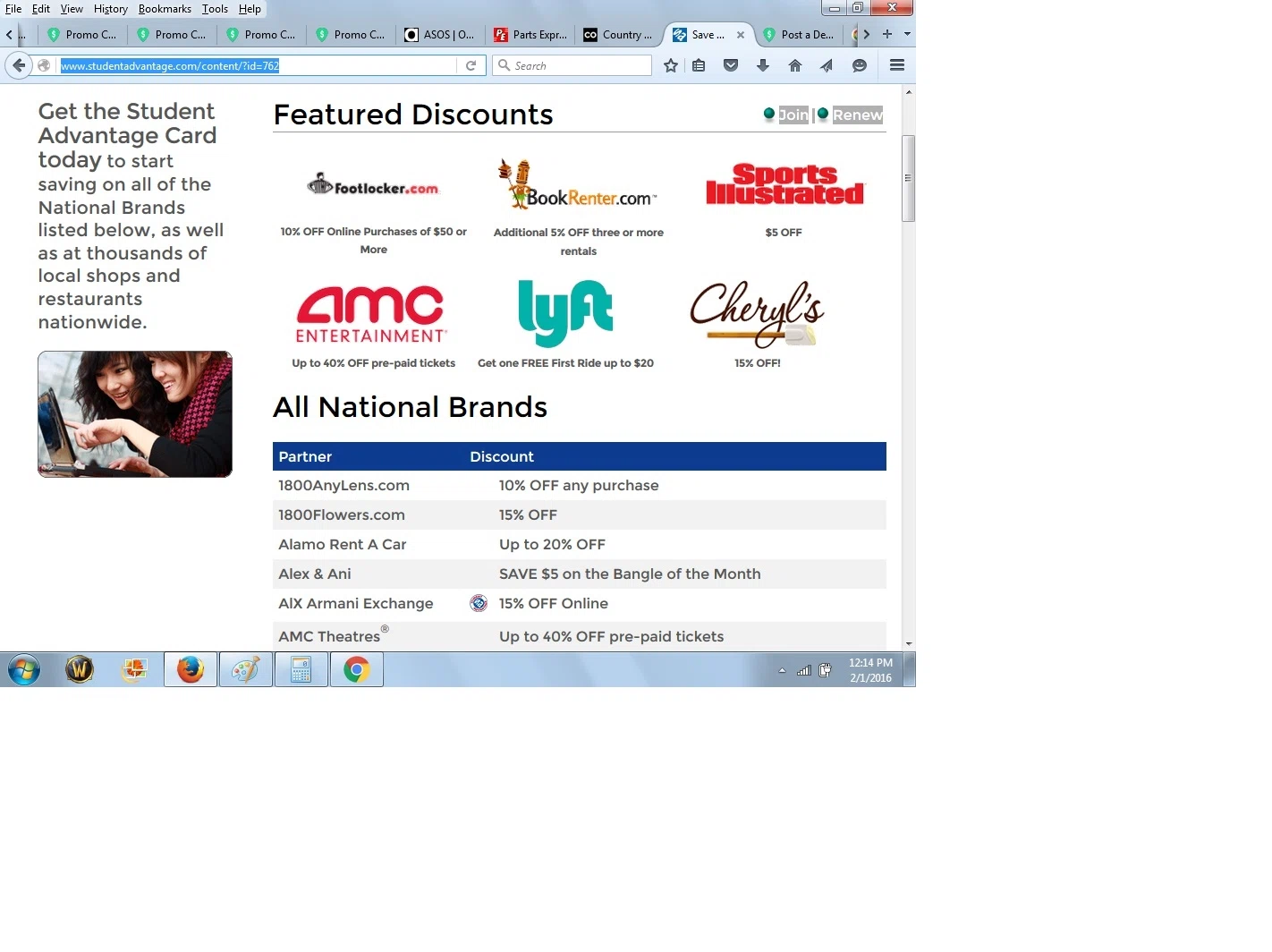The image size is (1272, 952).
Task: Go to the Firefox Home icon
Action: click(x=795, y=65)
